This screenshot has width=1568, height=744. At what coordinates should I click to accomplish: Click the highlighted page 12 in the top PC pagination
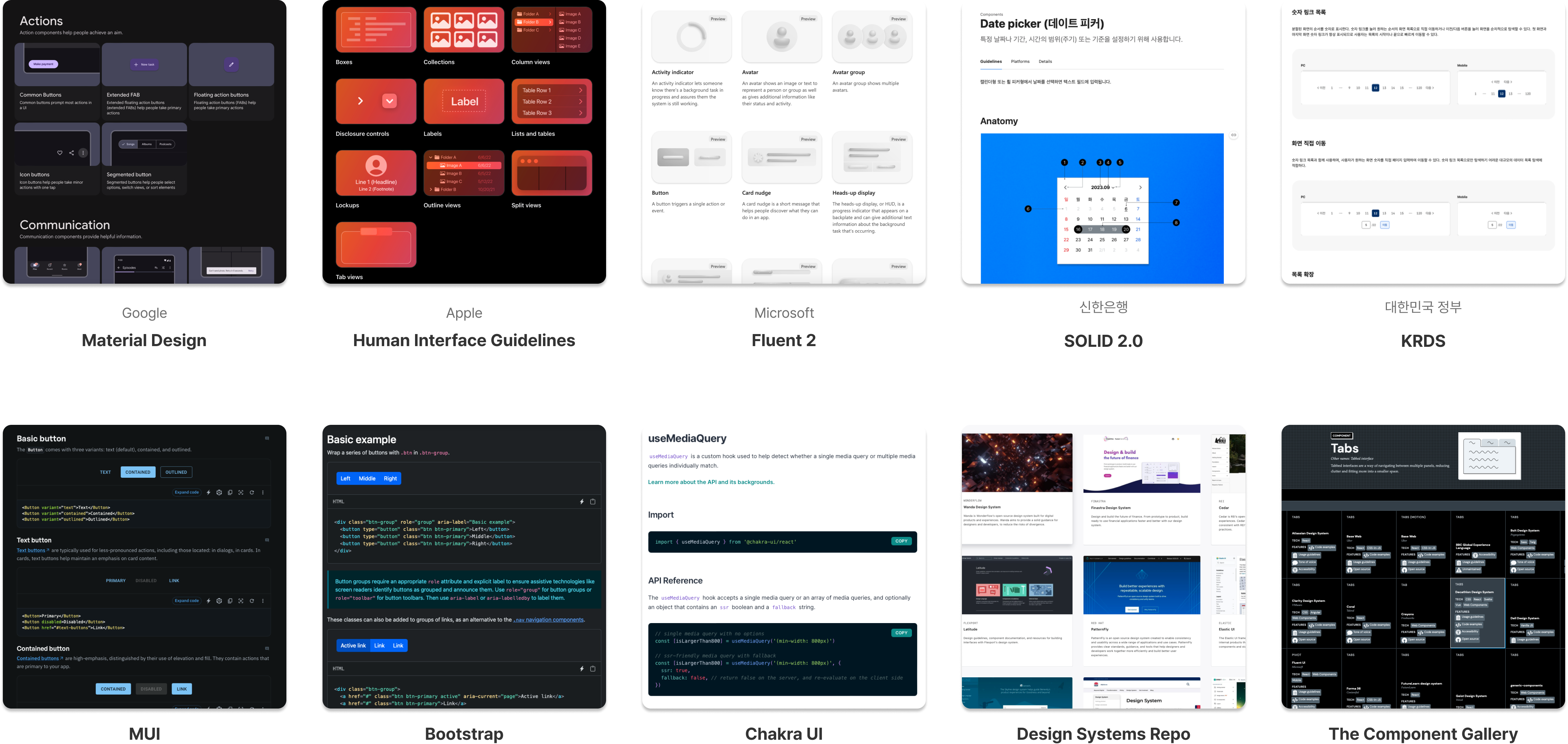coord(1375,88)
